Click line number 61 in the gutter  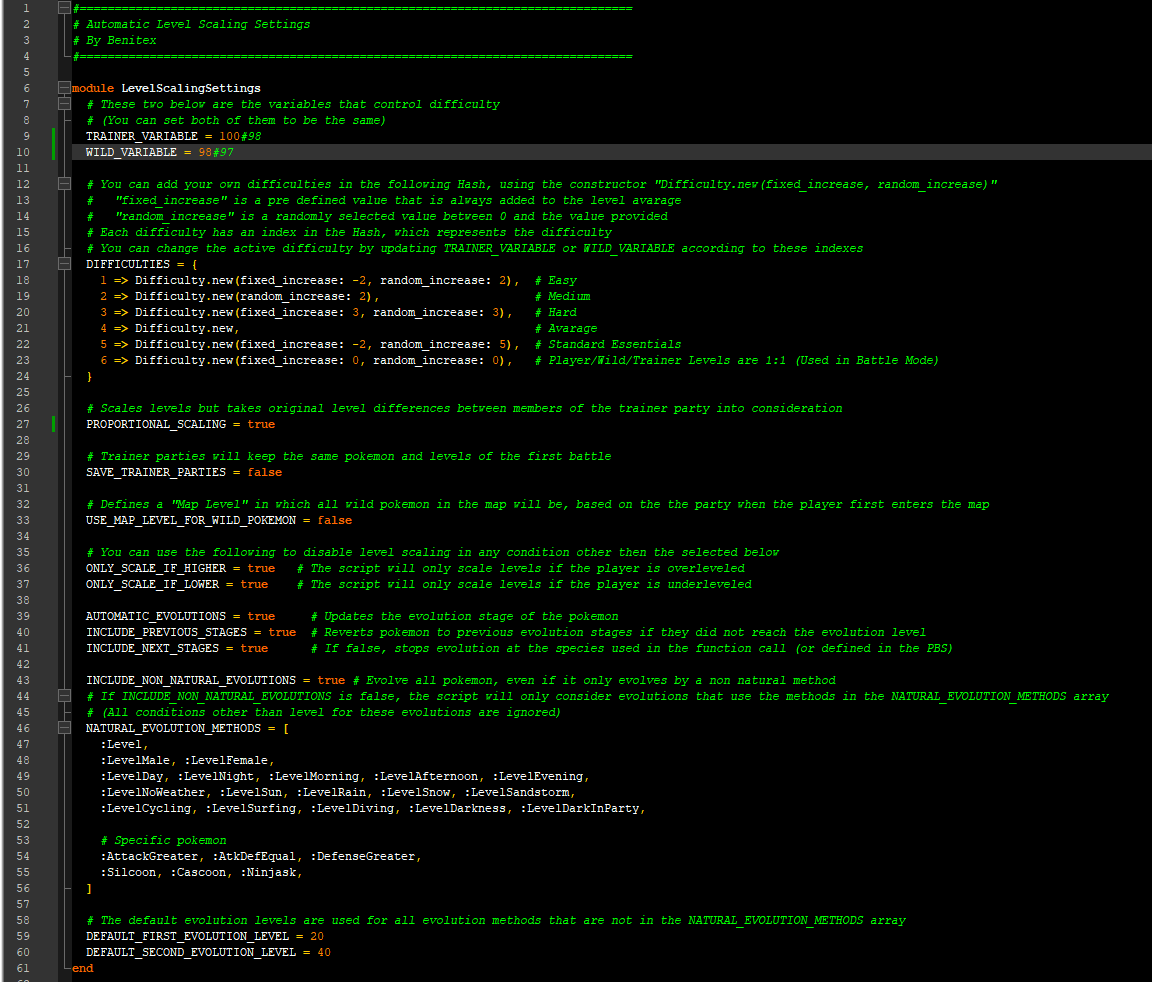25,968
